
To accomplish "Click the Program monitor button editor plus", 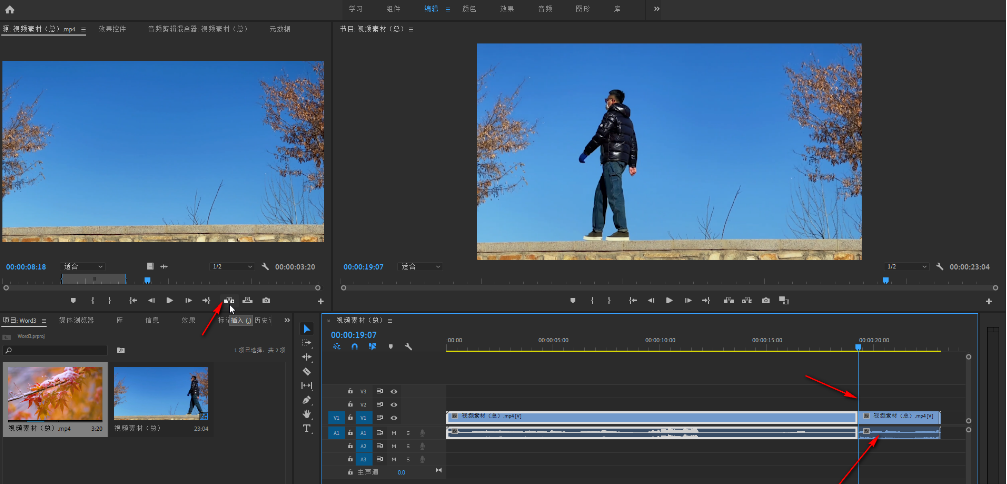I will [x=989, y=301].
